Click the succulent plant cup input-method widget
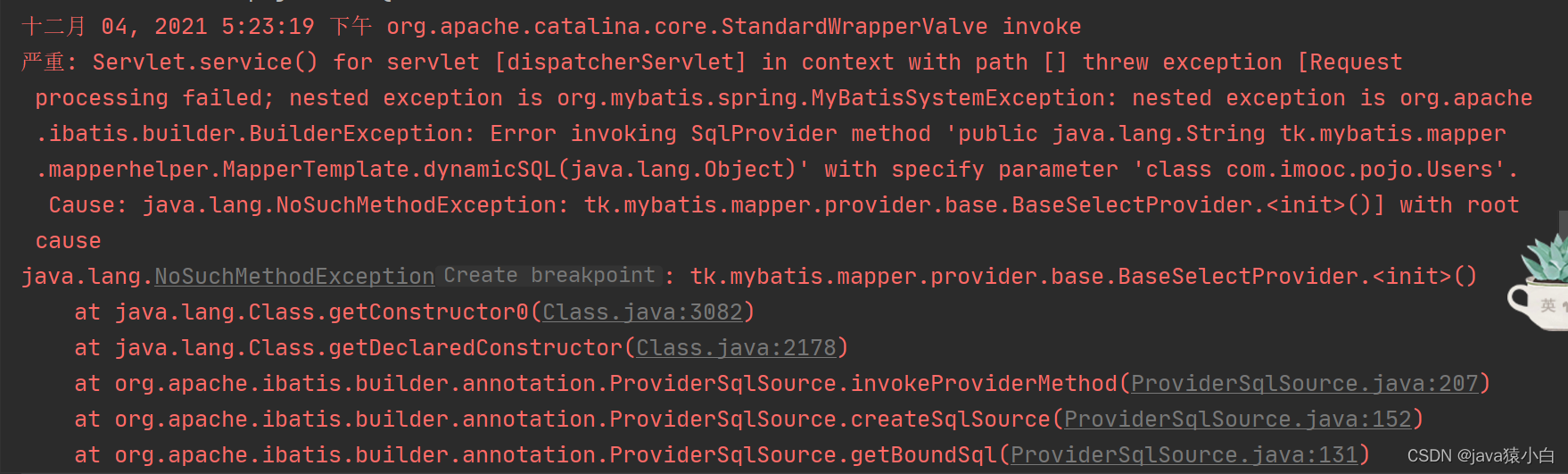This screenshot has height=474, width=1568. (1539, 284)
